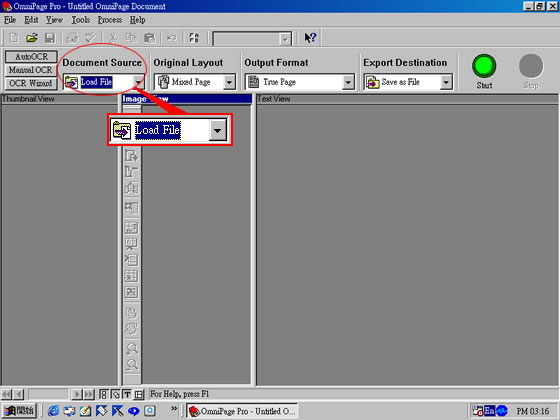Click the Save floppy disk icon
This screenshot has height=420, width=560.
pos(50,38)
